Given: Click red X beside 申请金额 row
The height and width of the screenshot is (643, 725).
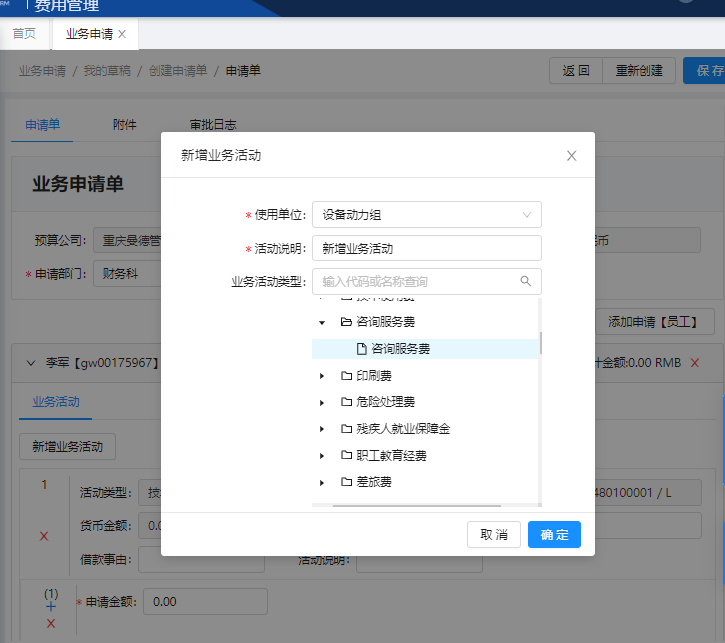Looking at the screenshot, I should tap(51, 623).
